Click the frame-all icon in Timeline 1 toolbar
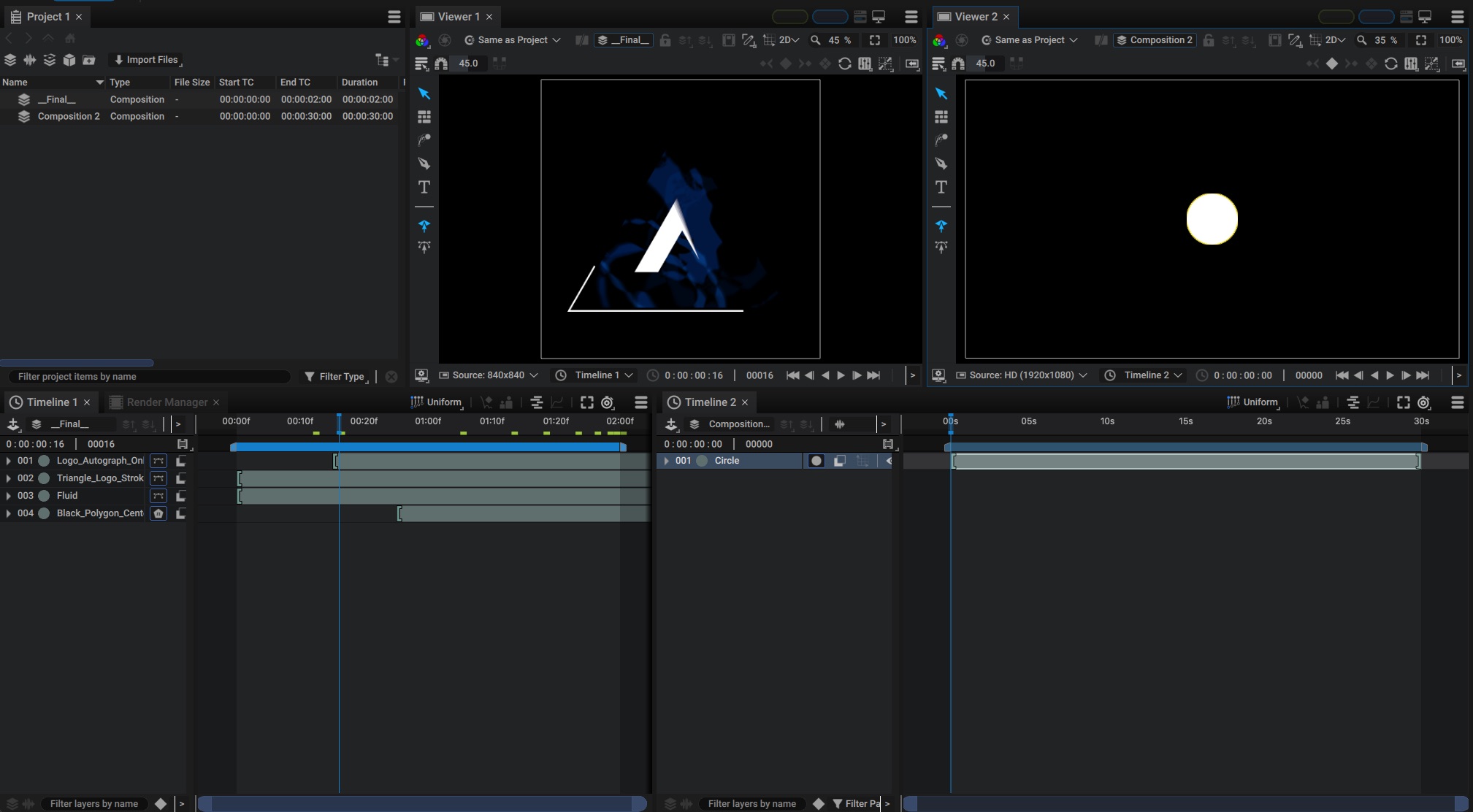This screenshot has height=812, width=1473. tap(587, 402)
